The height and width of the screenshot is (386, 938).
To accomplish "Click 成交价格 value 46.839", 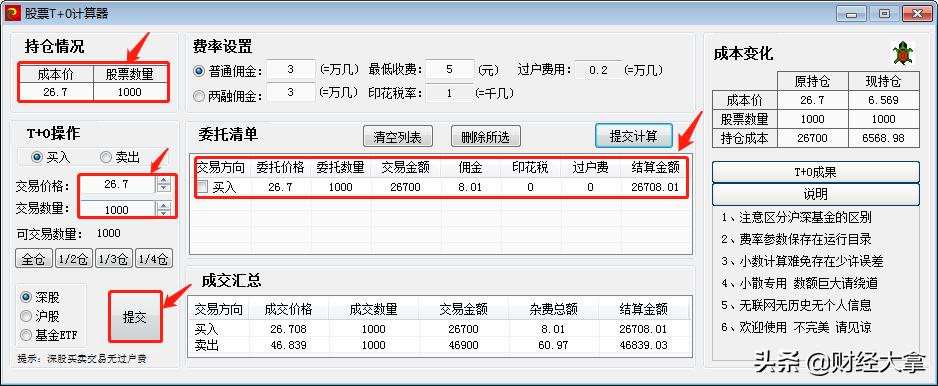I will (289, 345).
